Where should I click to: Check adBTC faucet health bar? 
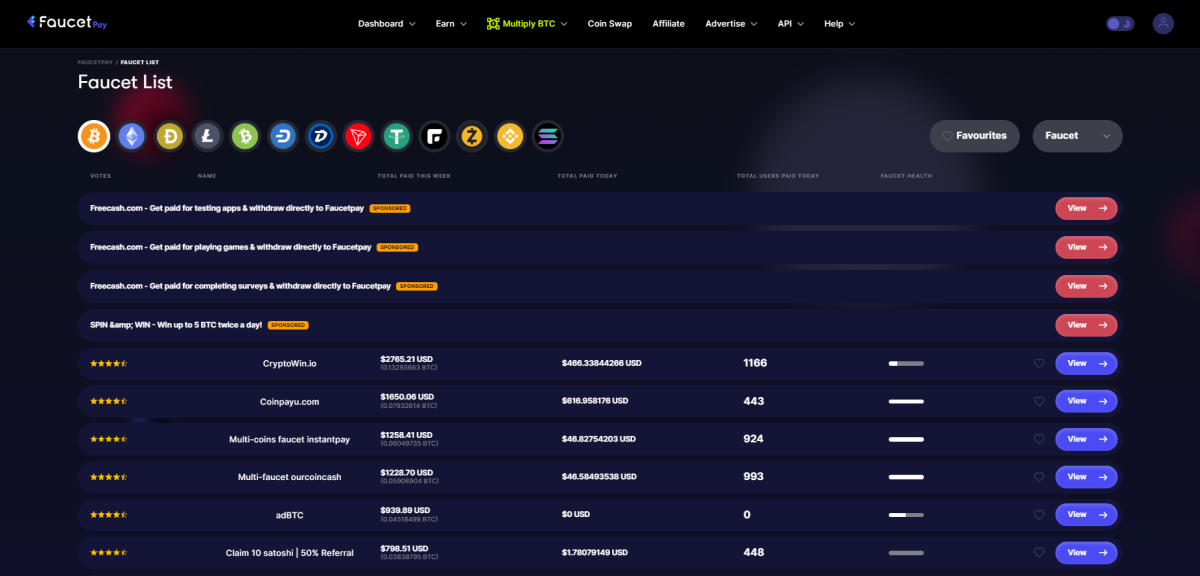pyautogui.click(x=907, y=514)
